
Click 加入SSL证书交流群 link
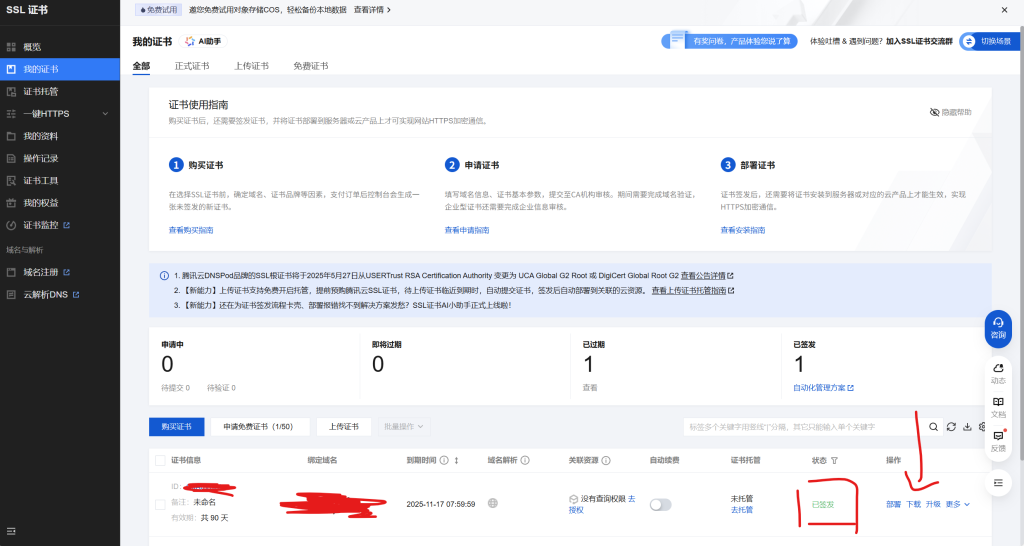click(919, 41)
